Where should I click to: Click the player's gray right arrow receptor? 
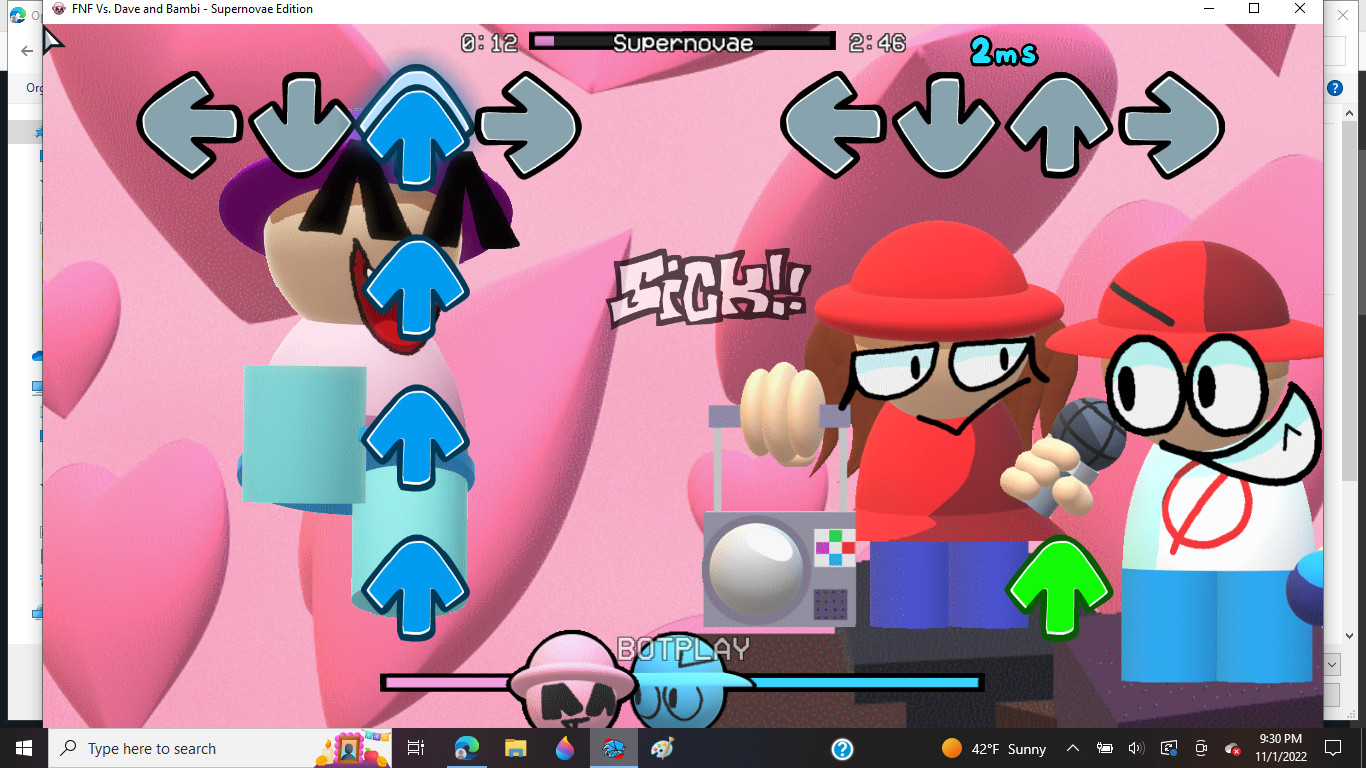point(1171,125)
